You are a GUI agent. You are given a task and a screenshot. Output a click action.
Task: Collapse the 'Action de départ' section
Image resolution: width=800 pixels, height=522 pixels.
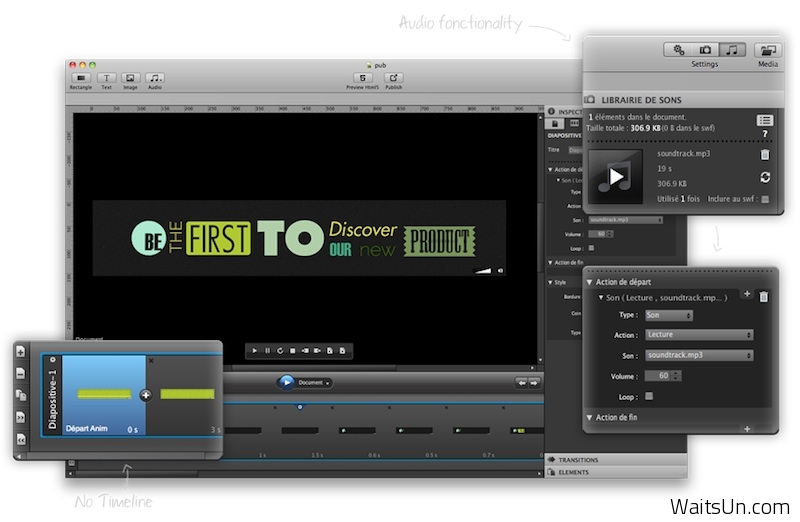click(x=590, y=280)
